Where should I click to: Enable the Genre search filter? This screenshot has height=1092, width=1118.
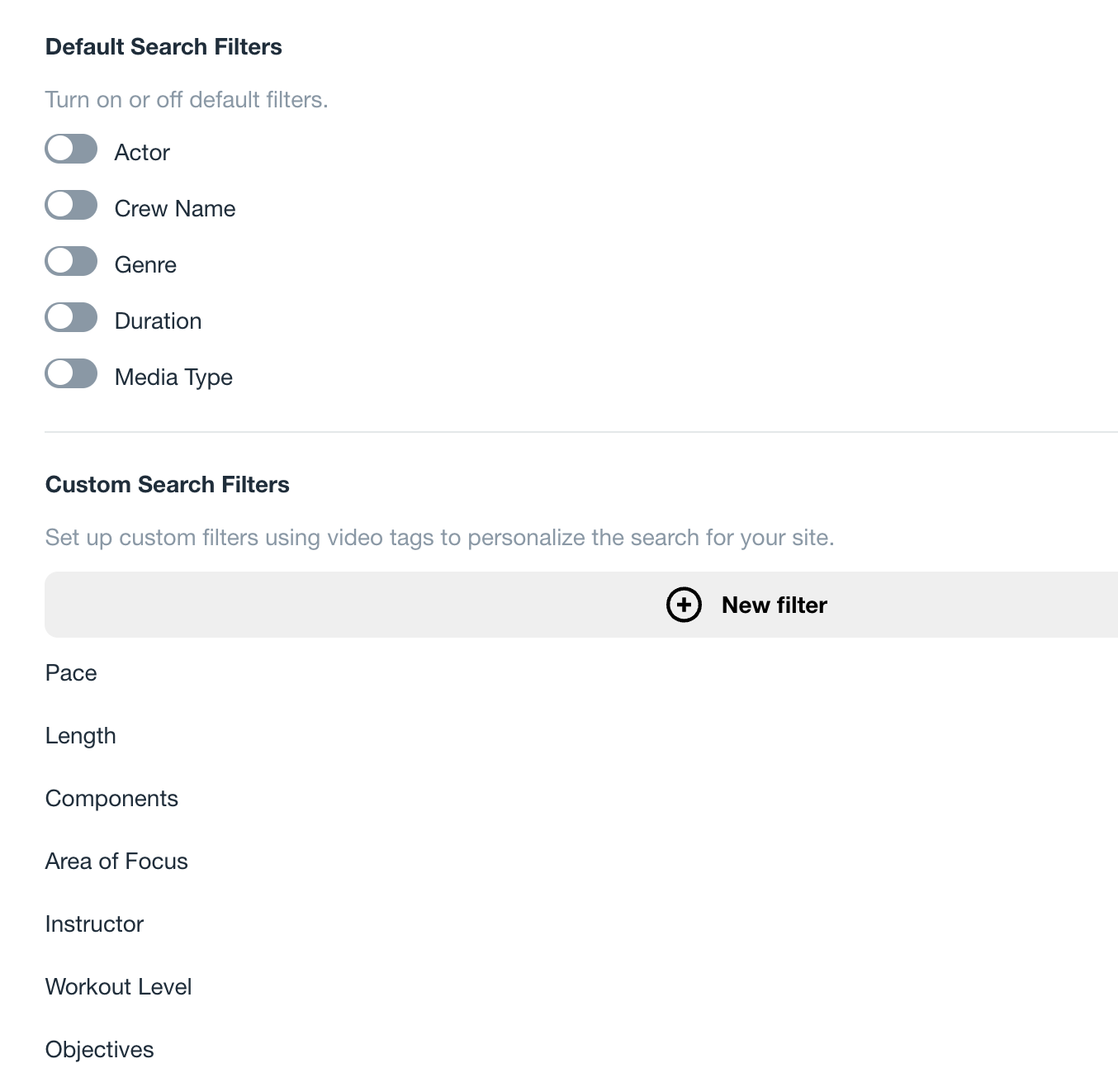(x=71, y=261)
